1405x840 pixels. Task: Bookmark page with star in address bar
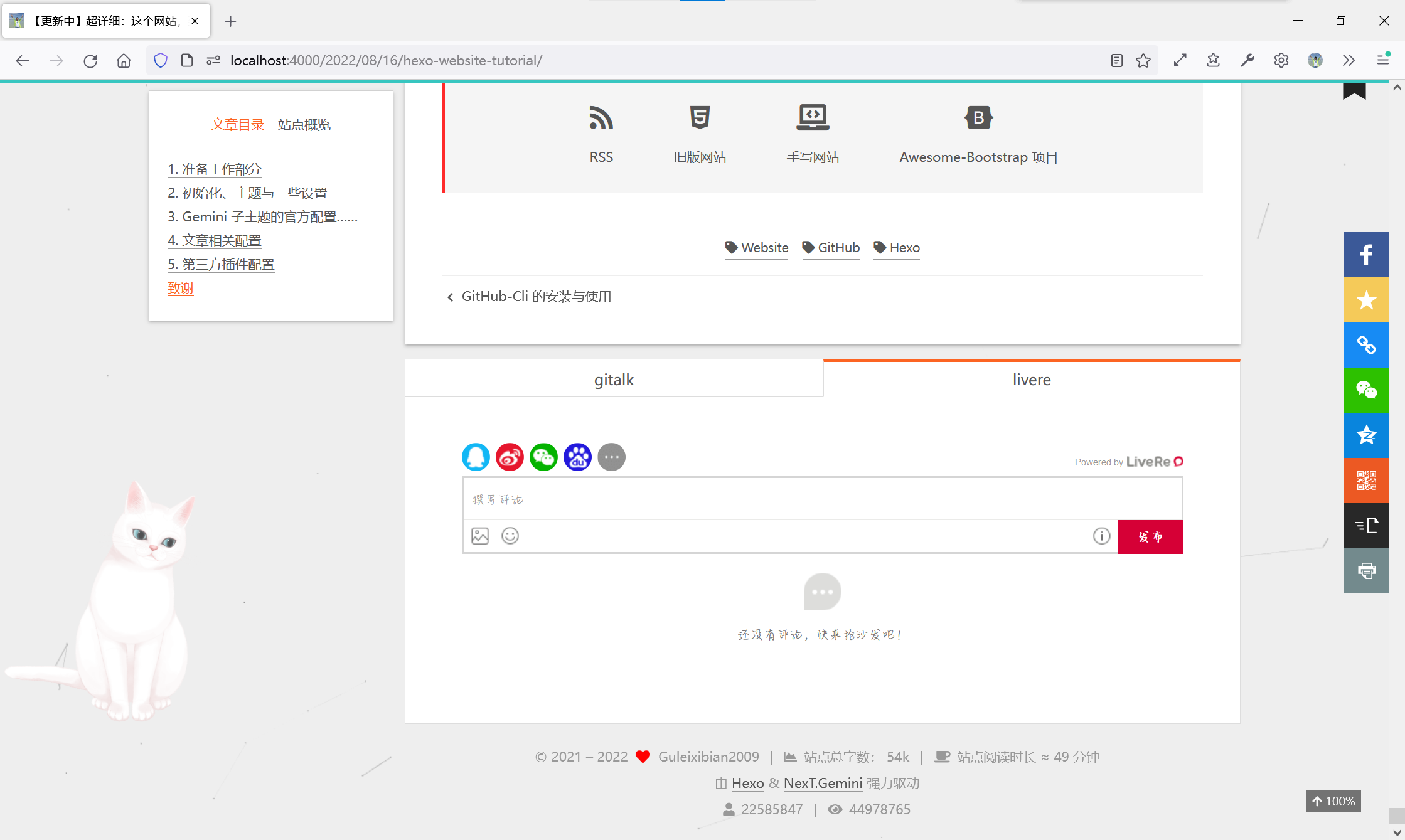[1143, 60]
